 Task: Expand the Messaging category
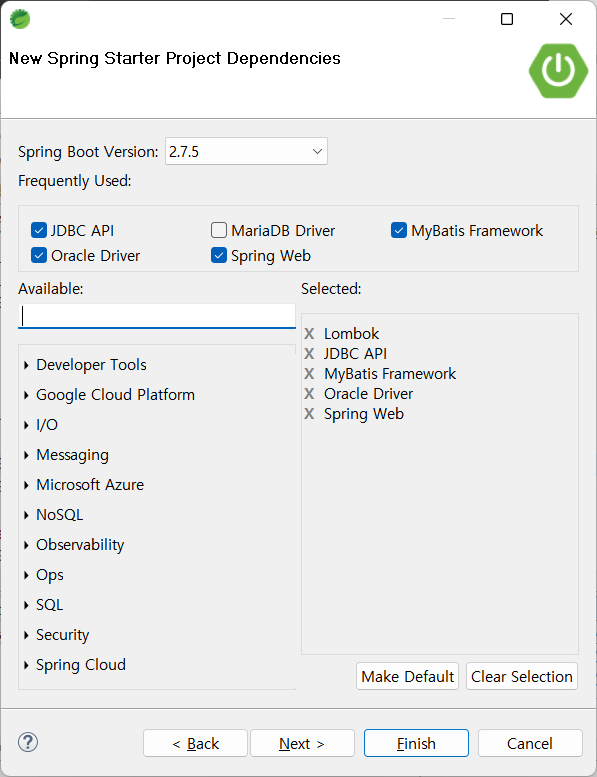point(26,455)
